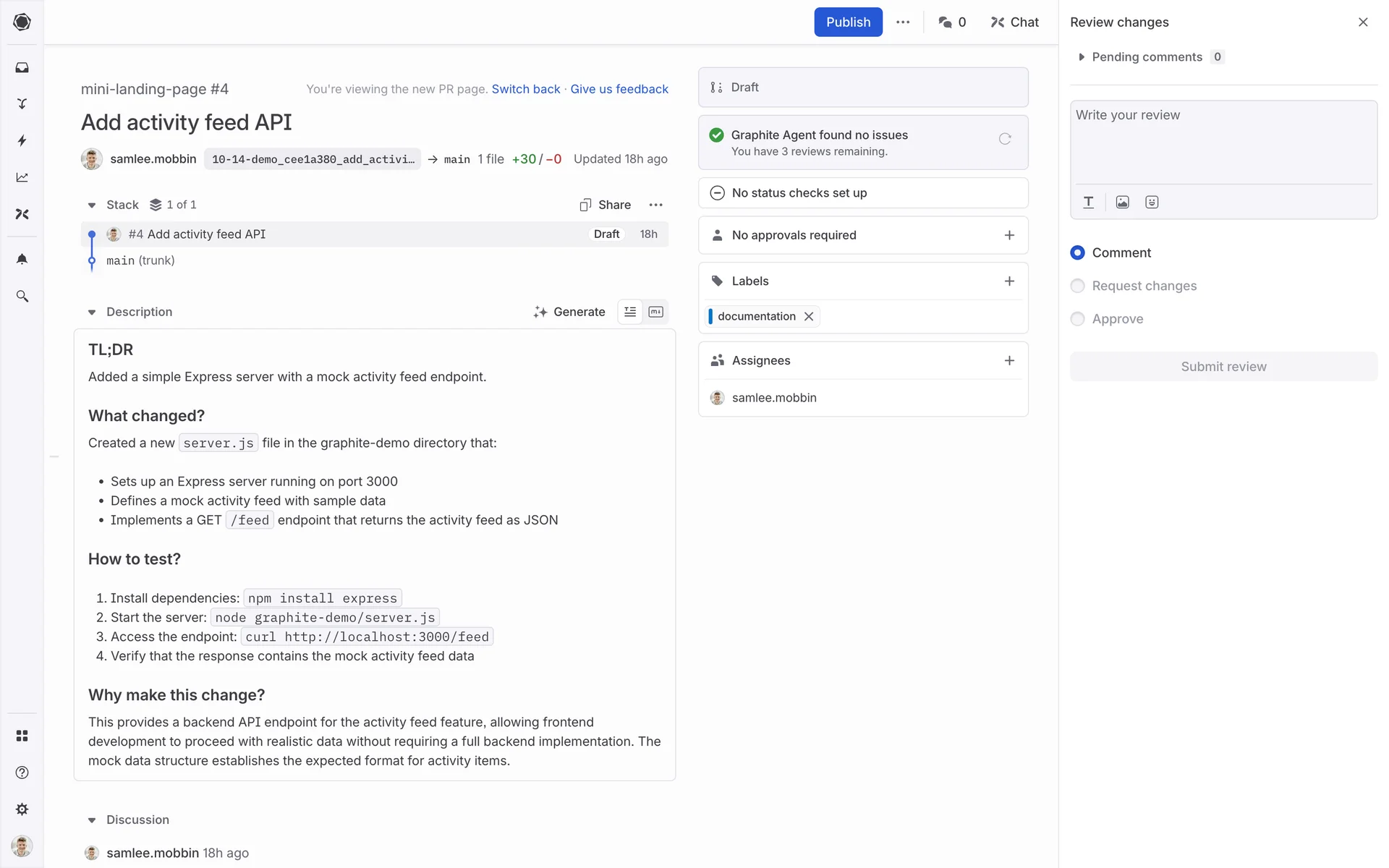
Task: Open the Chat panel
Action: coord(1014,22)
